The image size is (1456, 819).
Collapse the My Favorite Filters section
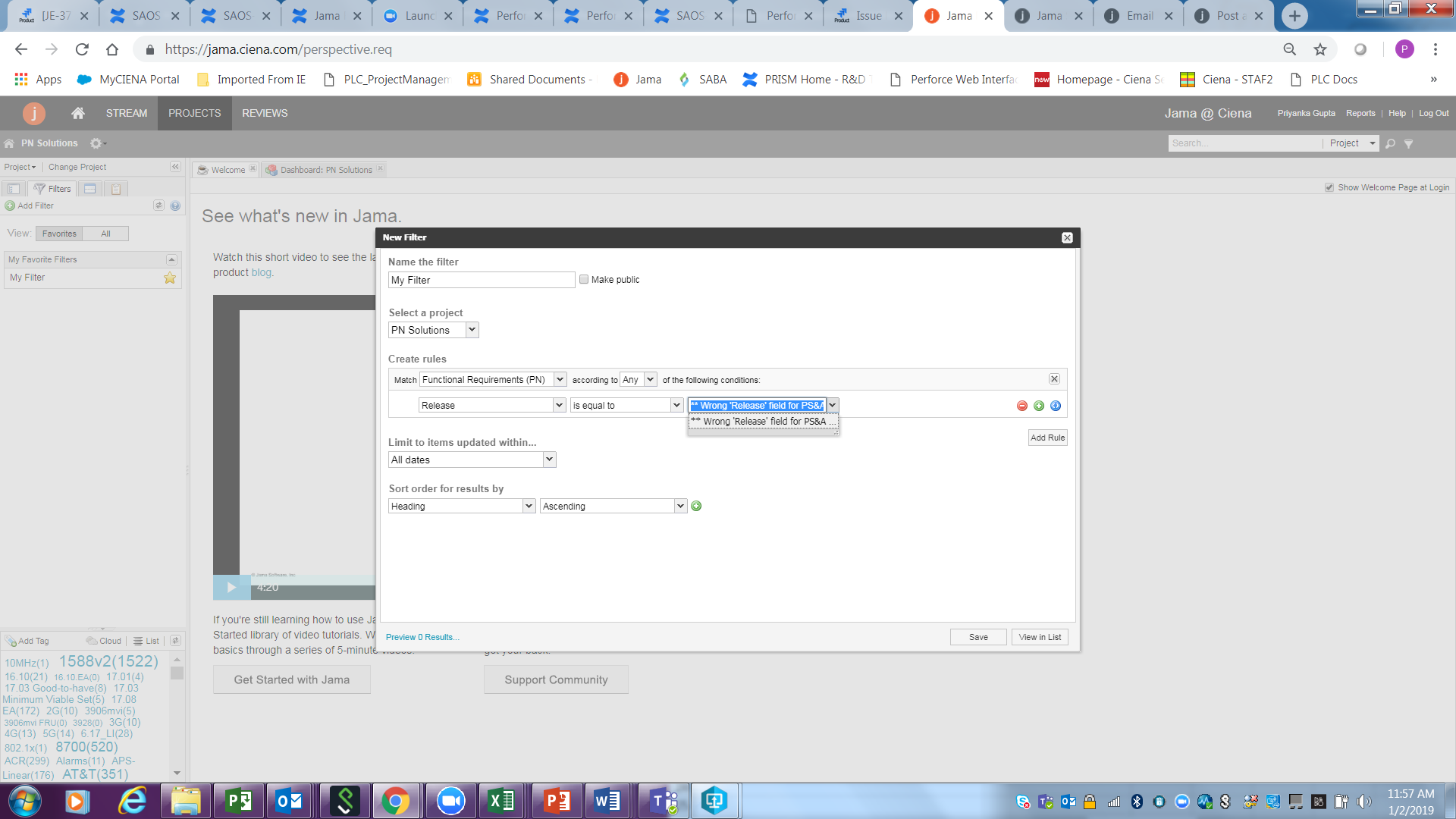(171, 260)
